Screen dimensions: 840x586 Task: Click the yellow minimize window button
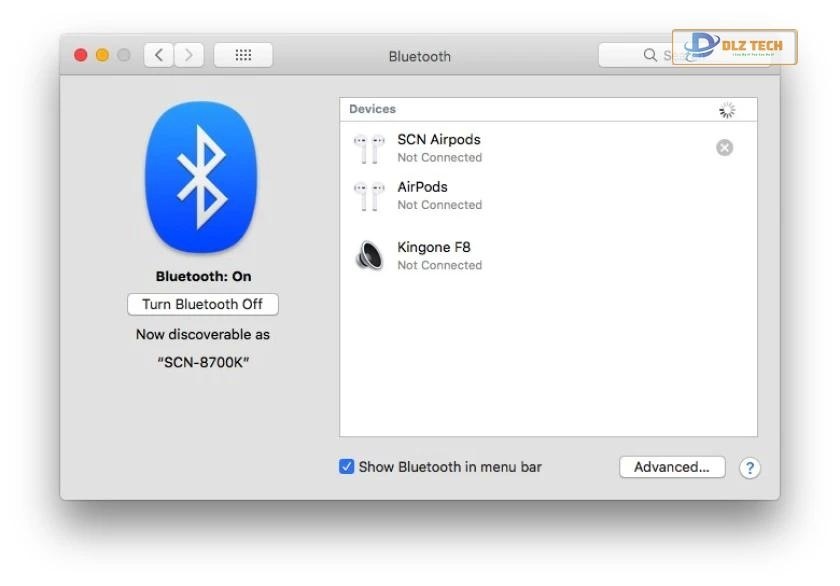[102, 55]
